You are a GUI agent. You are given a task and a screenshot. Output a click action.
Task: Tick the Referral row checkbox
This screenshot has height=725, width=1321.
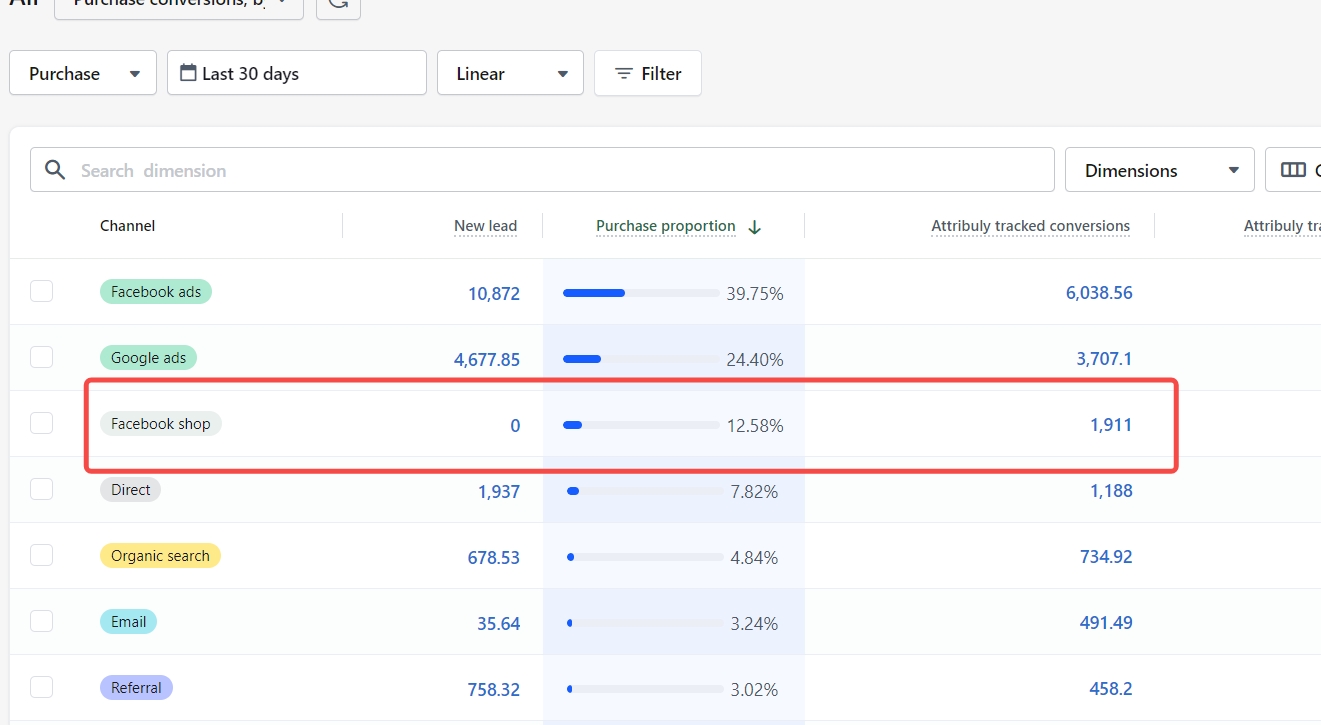click(x=41, y=687)
